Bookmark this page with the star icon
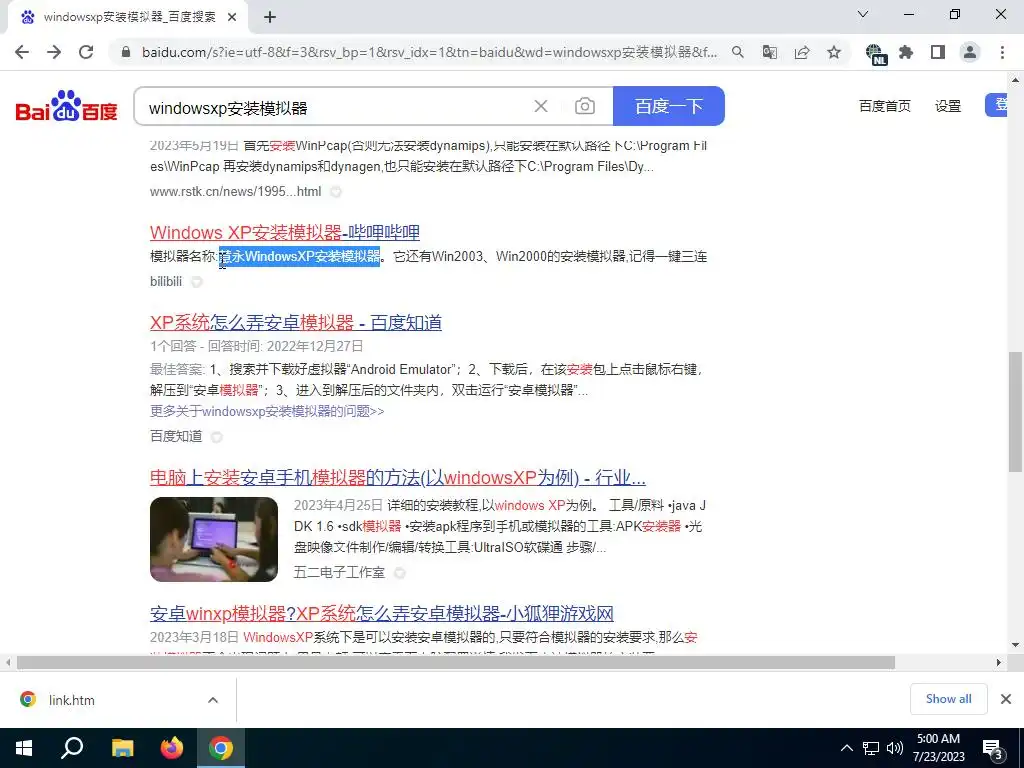Image resolution: width=1024 pixels, height=768 pixels. point(834,52)
